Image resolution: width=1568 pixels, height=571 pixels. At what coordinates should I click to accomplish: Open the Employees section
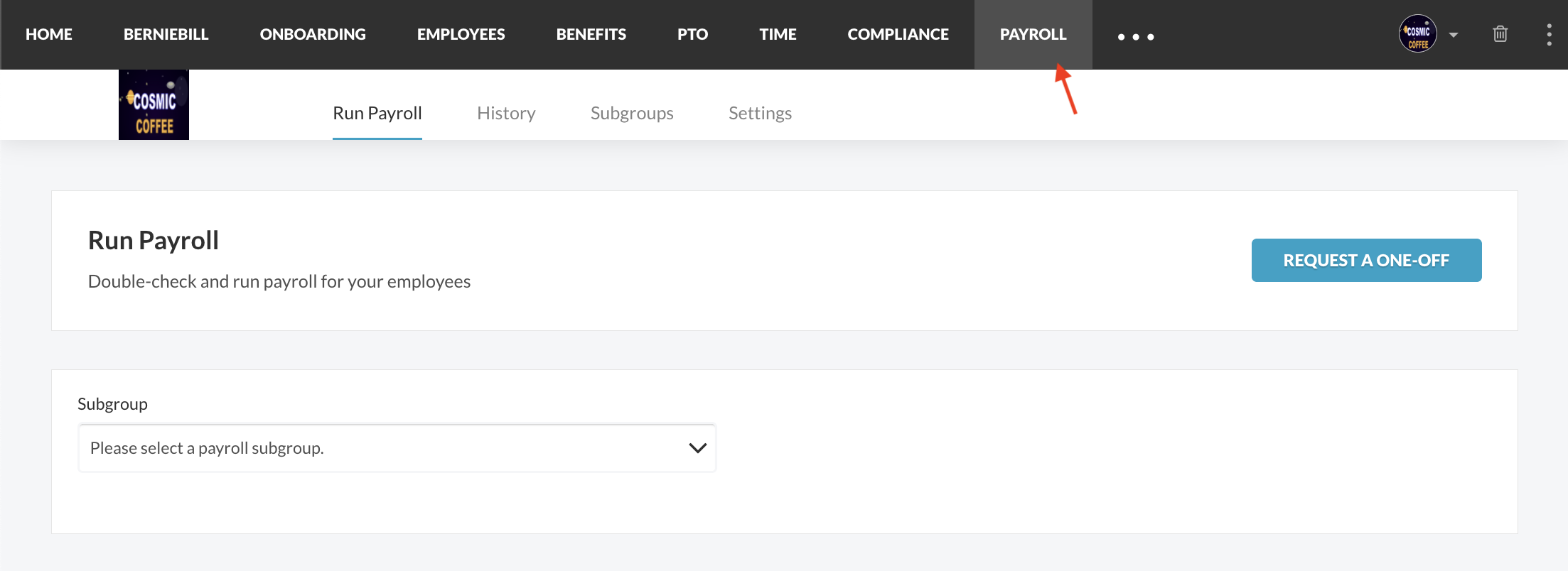pyautogui.click(x=461, y=34)
